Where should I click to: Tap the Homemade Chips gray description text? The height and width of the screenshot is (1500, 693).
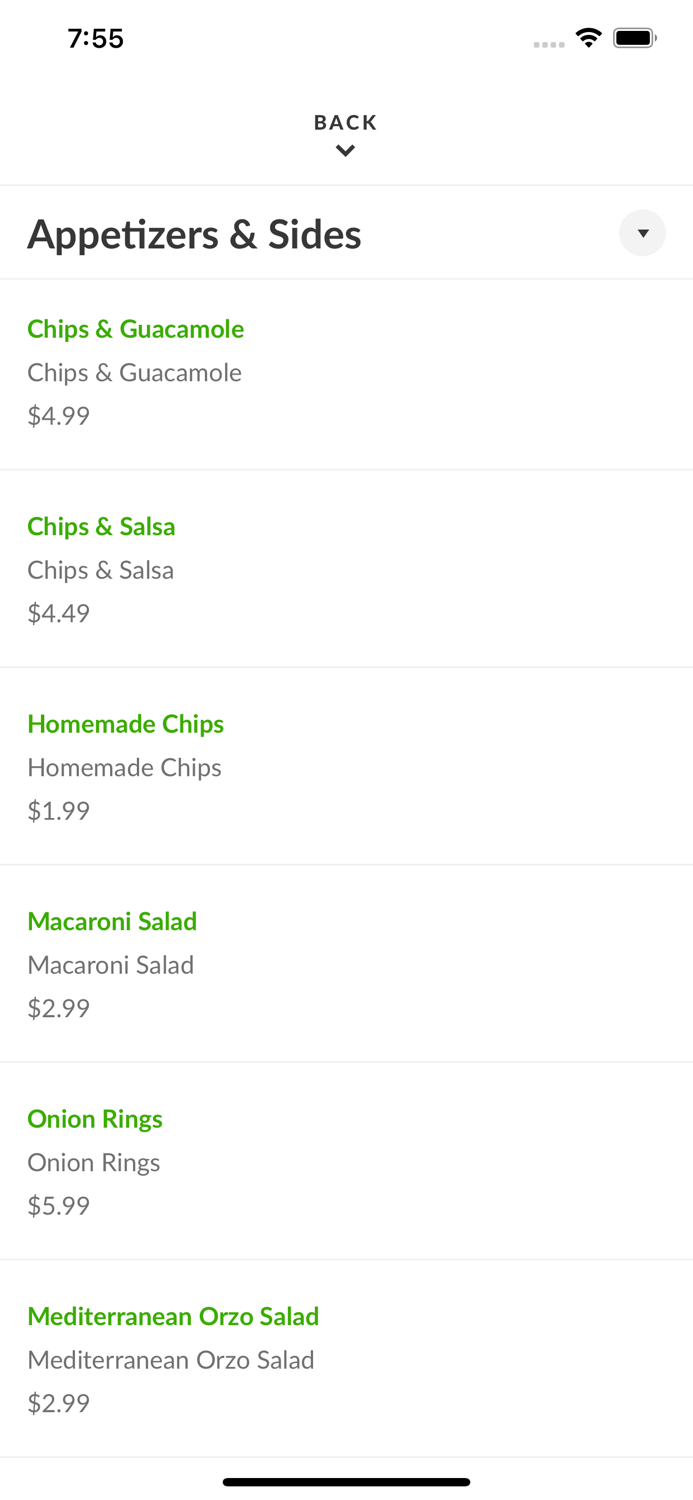pyautogui.click(x=125, y=767)
